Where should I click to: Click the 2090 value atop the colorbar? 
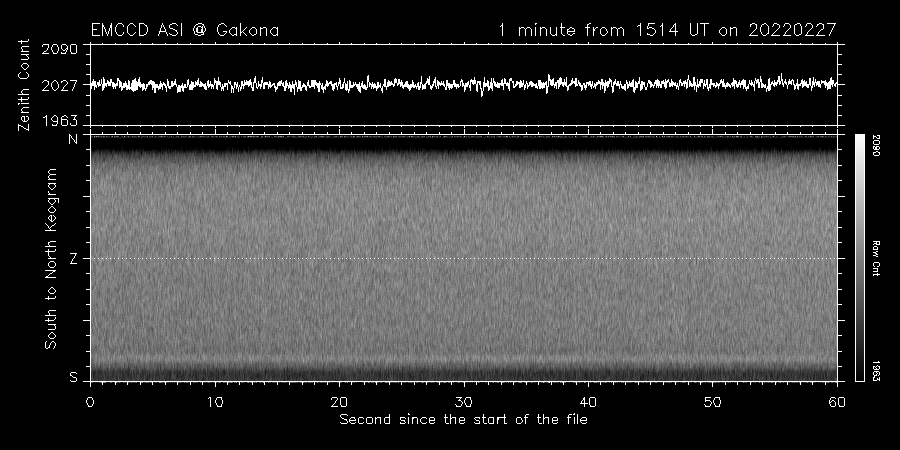coord(876,145)
